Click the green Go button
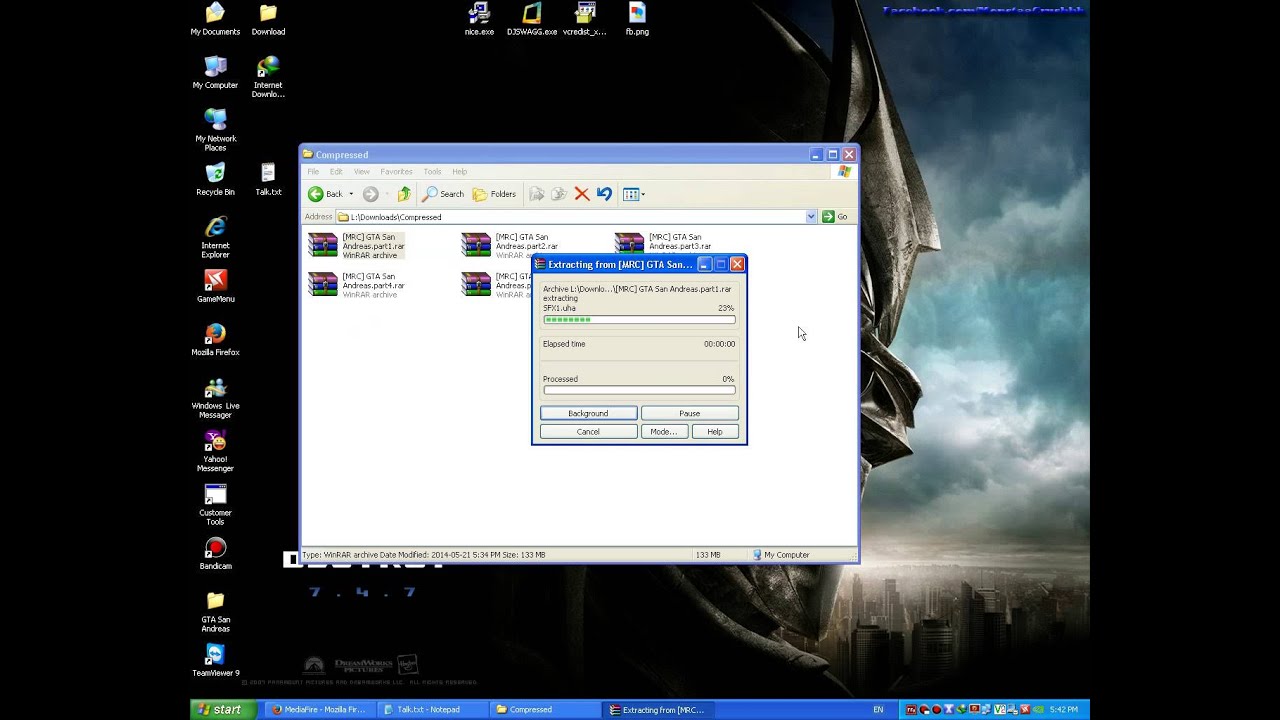 [835, 217]
